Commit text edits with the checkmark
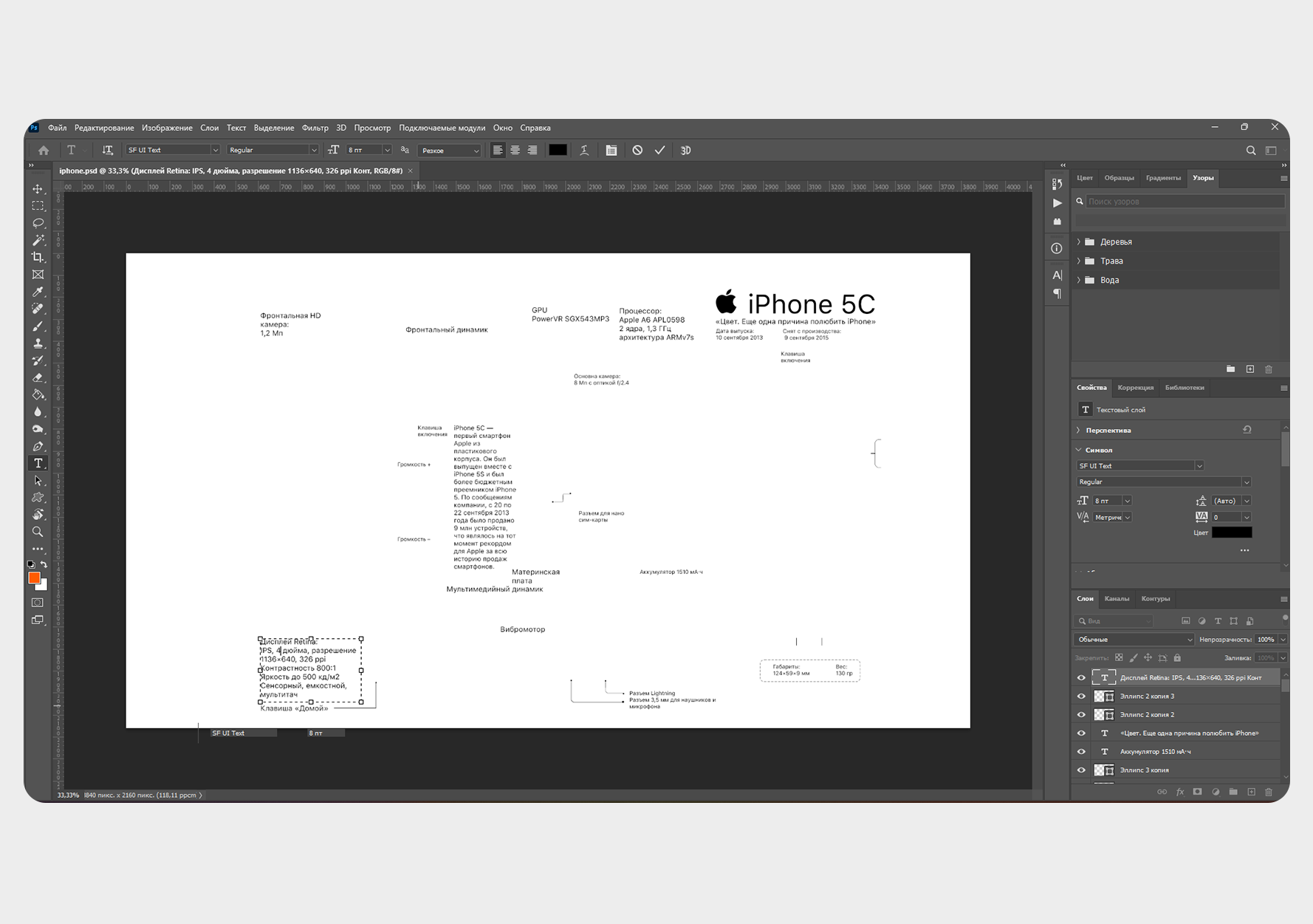1313x924 pixels. click(x=659, y=150)
